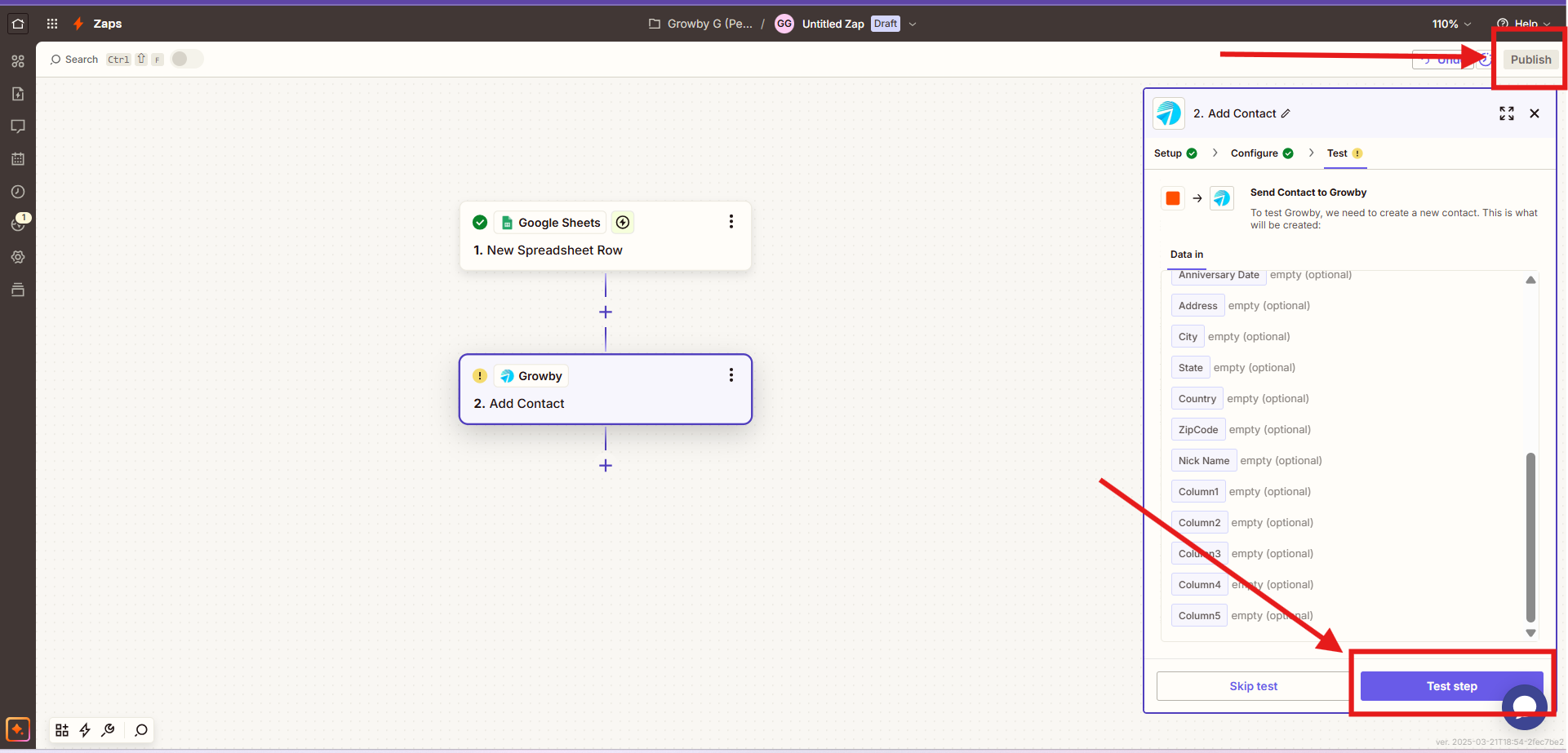Click the magnifier canvas tool at bottom
1568x753 pixels.
141,730
